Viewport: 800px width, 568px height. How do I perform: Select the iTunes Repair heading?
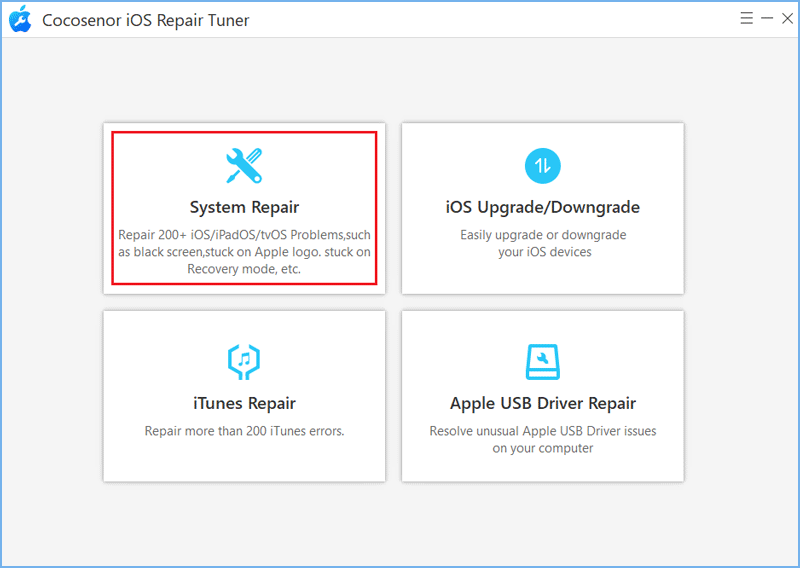(244, 403)
